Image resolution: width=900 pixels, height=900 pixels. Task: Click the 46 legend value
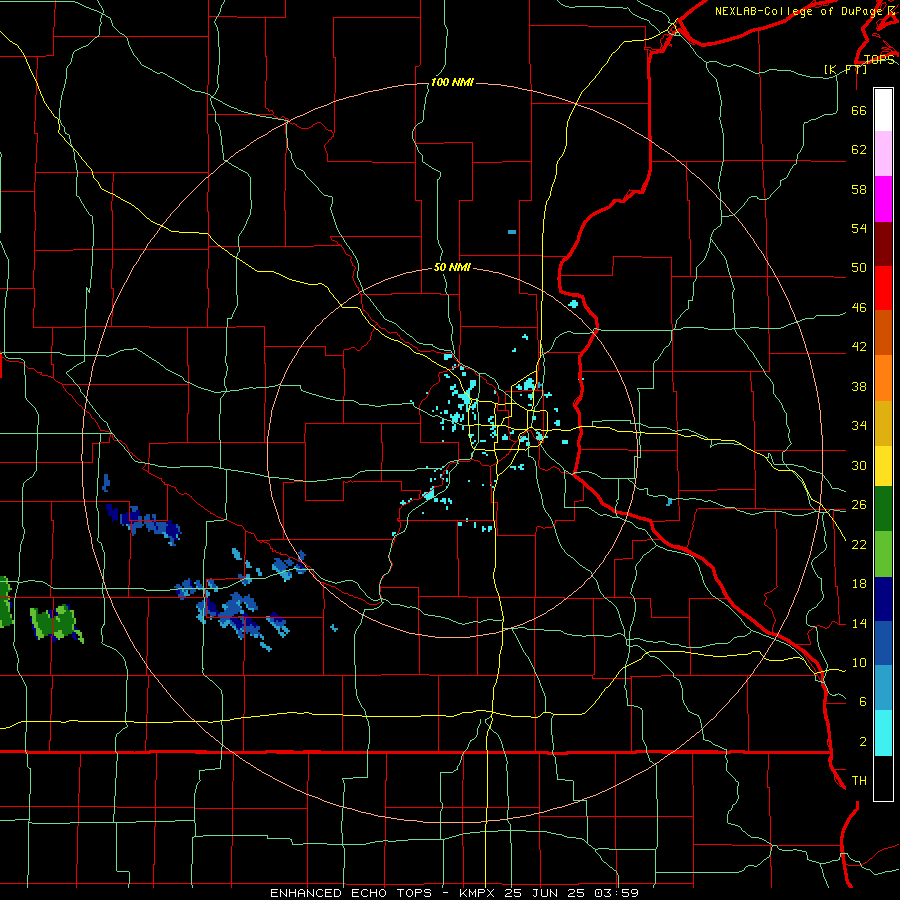point(859,307)
